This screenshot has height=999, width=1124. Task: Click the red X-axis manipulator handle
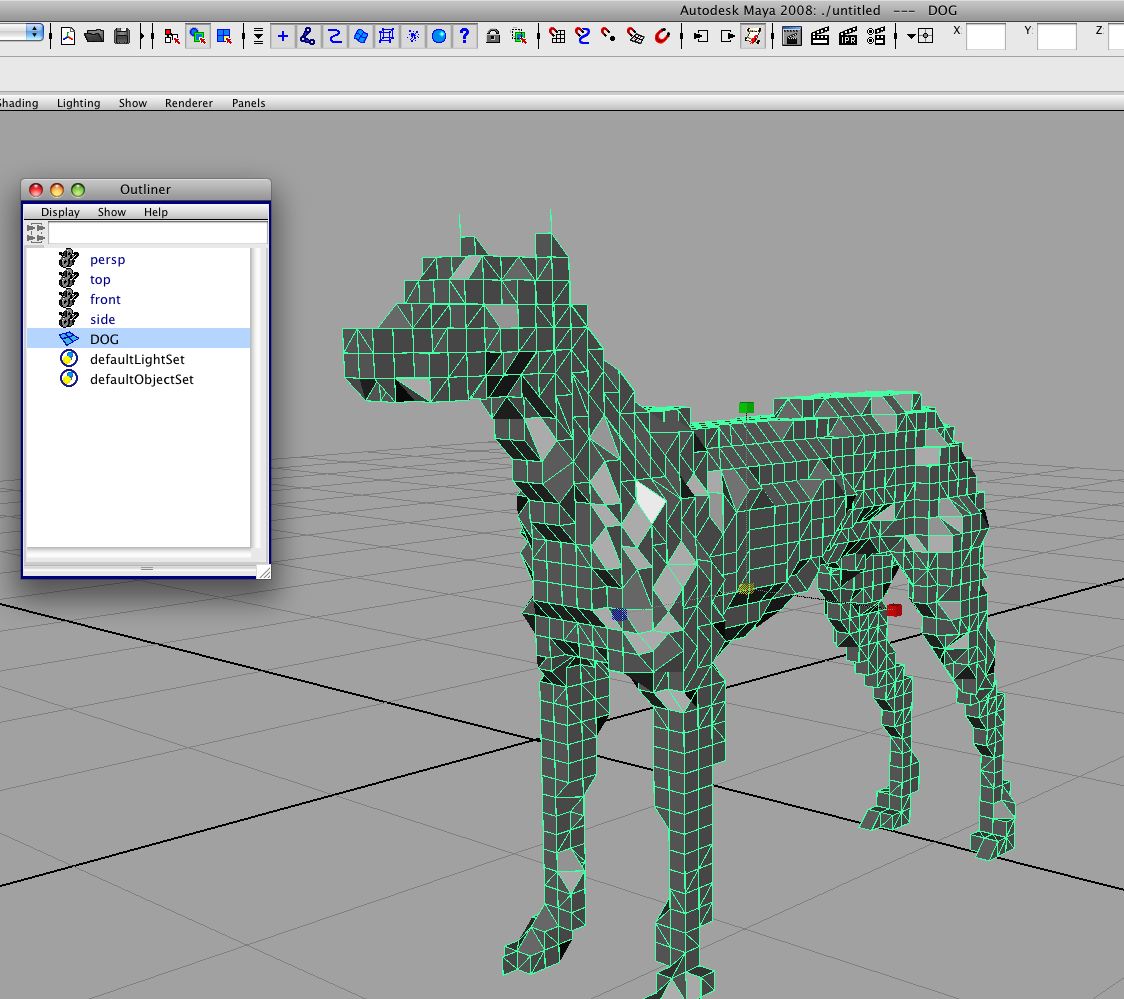[x=894, y=610]
